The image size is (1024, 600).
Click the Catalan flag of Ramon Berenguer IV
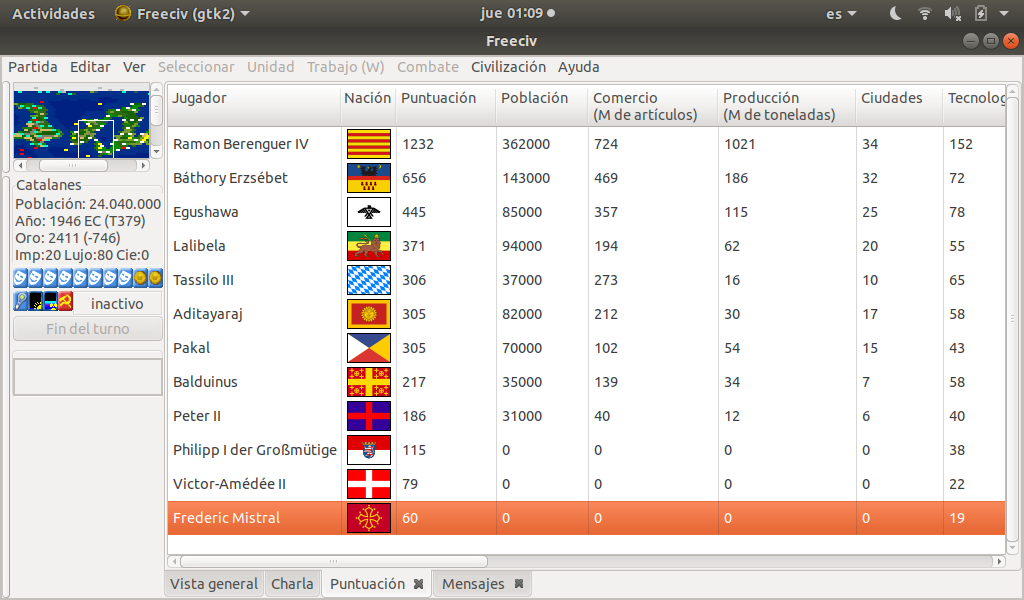[368, 144]
